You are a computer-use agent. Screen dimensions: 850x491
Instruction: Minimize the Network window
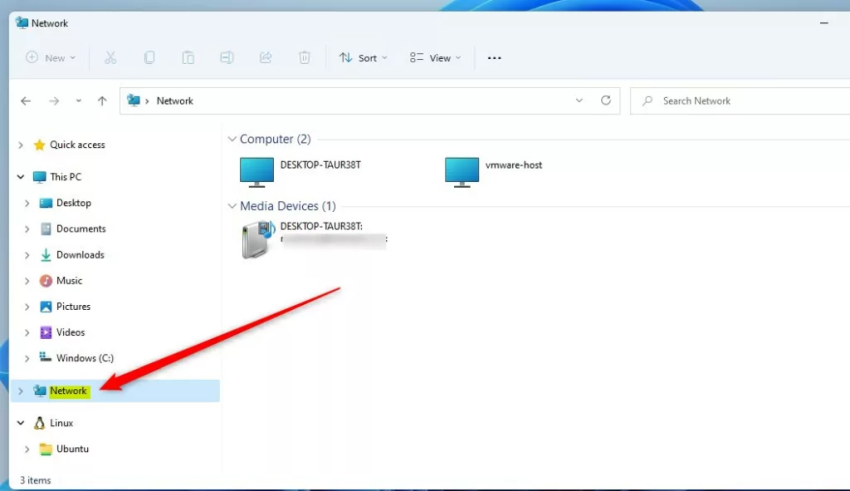pyautogui.click(x=824, y=23)
